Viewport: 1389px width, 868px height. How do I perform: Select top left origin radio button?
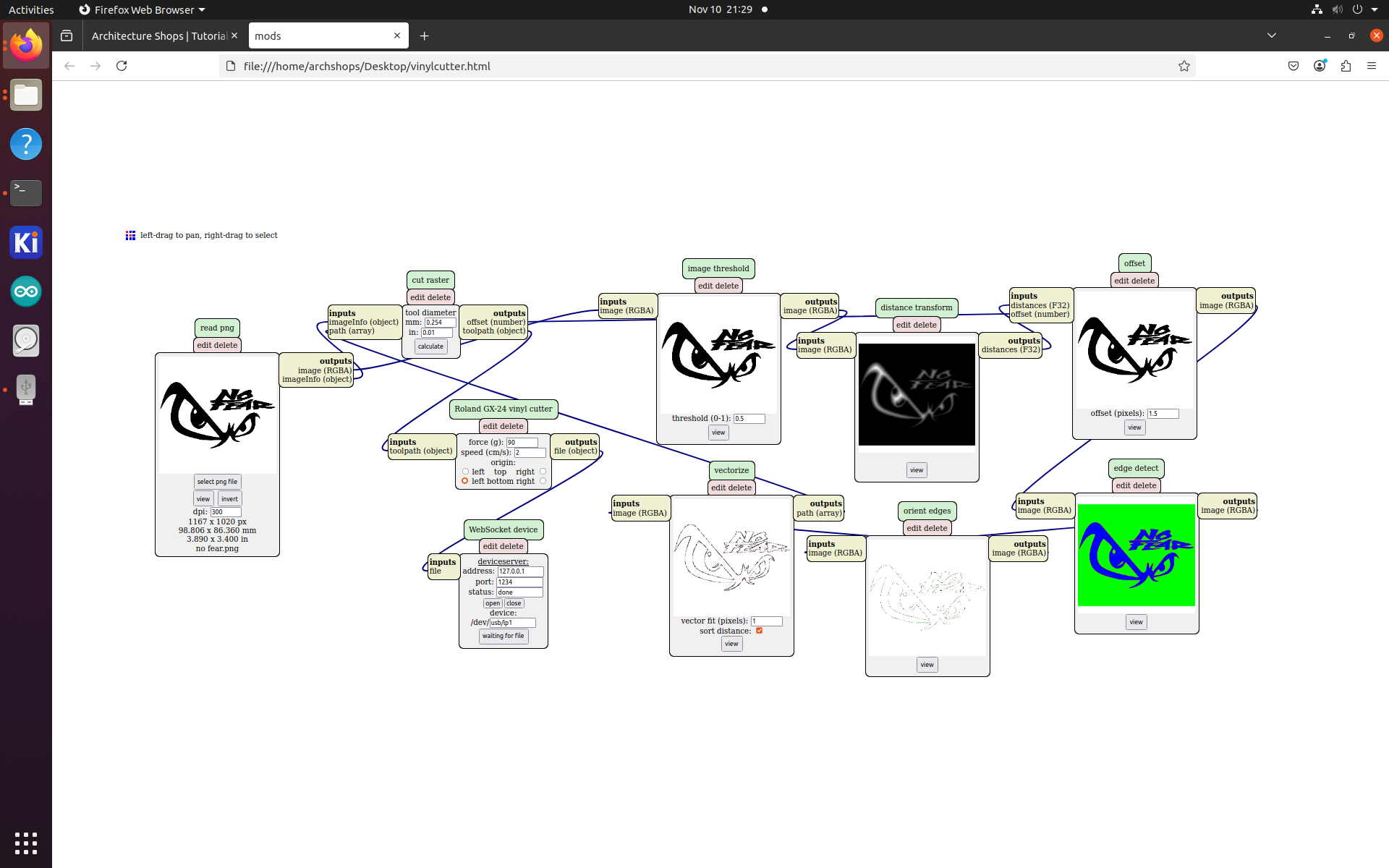point(465,472)
